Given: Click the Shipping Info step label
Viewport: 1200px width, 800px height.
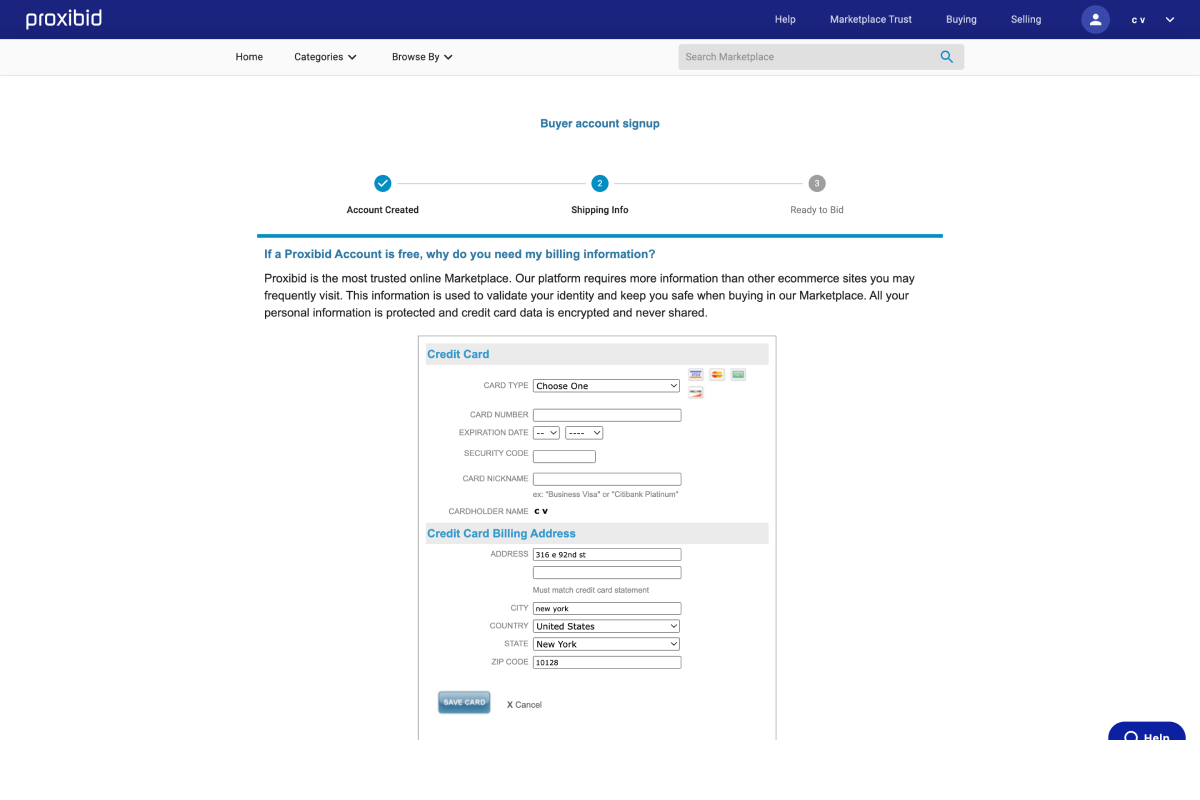Looking at the screenshot, I should [600, 210].
